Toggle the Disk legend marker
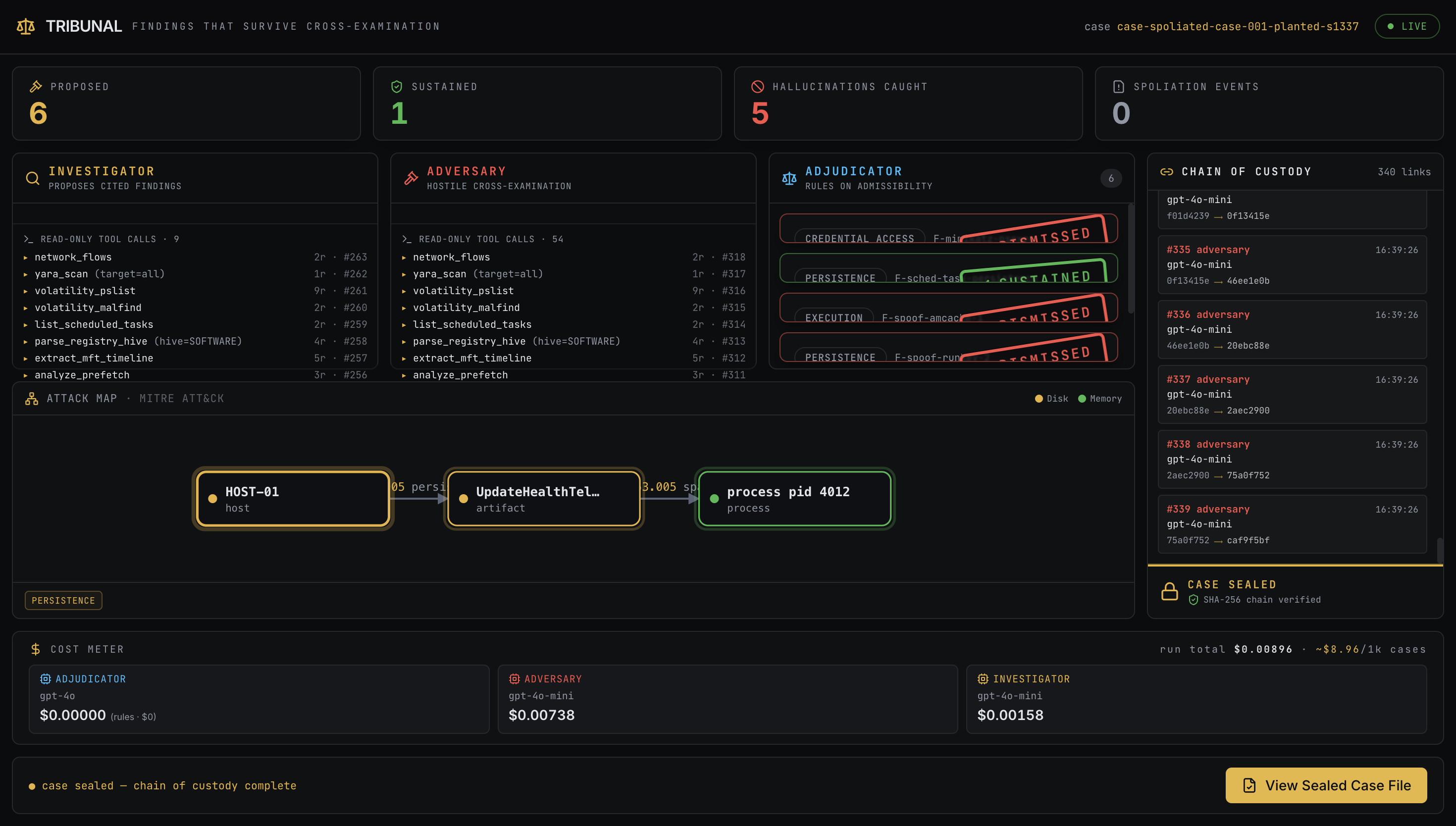Screen dimensions: 1456x826 [x=1051, y=398]
